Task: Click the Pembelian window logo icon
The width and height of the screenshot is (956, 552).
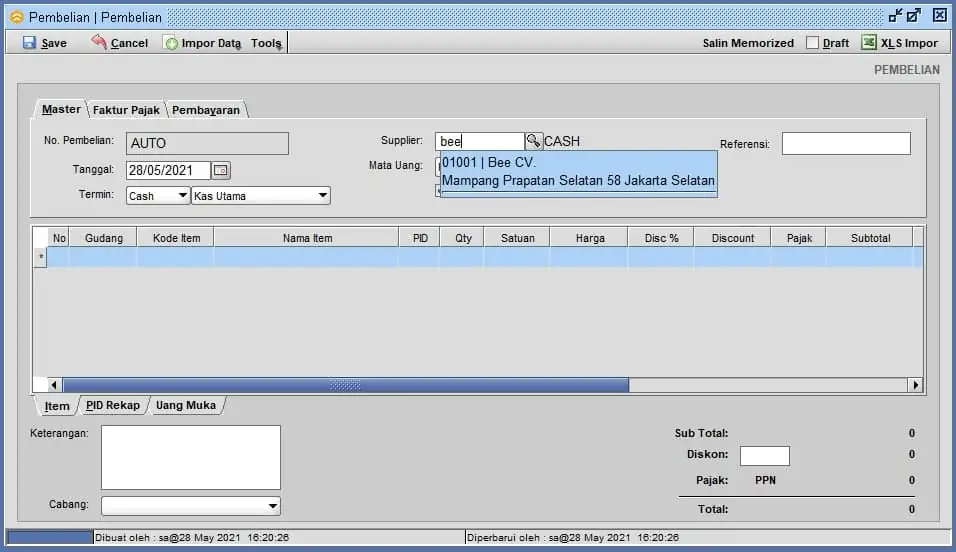Action: [x=16, y=17]
